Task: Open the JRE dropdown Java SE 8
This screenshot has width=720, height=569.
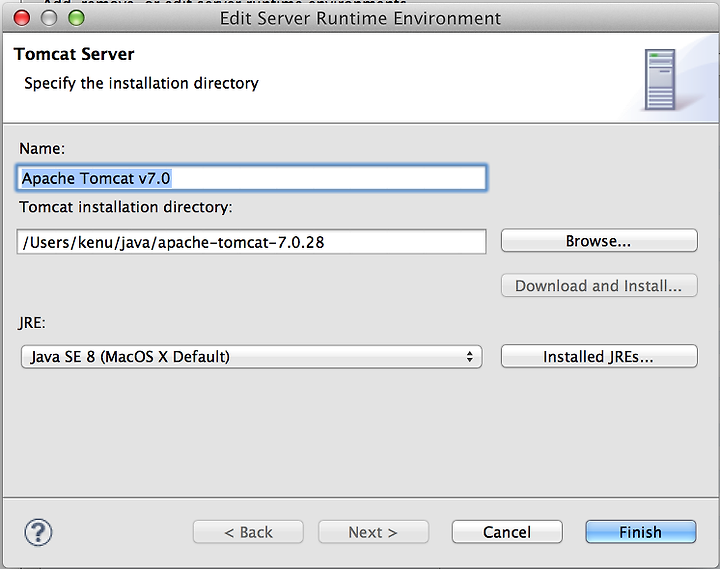Action: pyautogui.click(x=251, y=357)
